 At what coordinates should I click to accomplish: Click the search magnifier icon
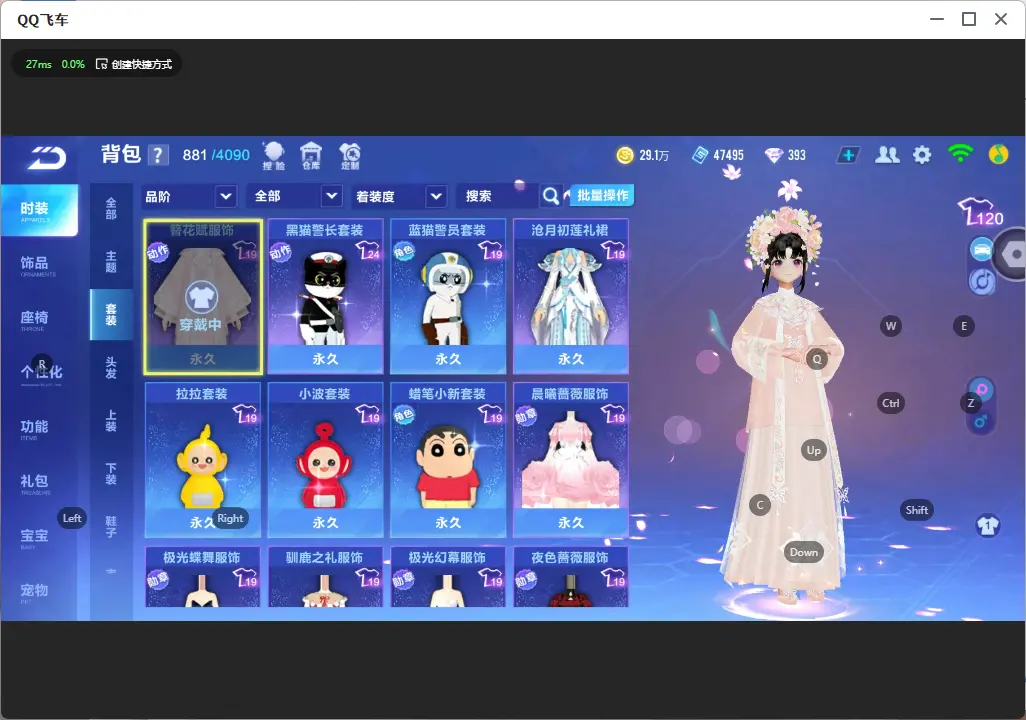[x=551, y=196]
